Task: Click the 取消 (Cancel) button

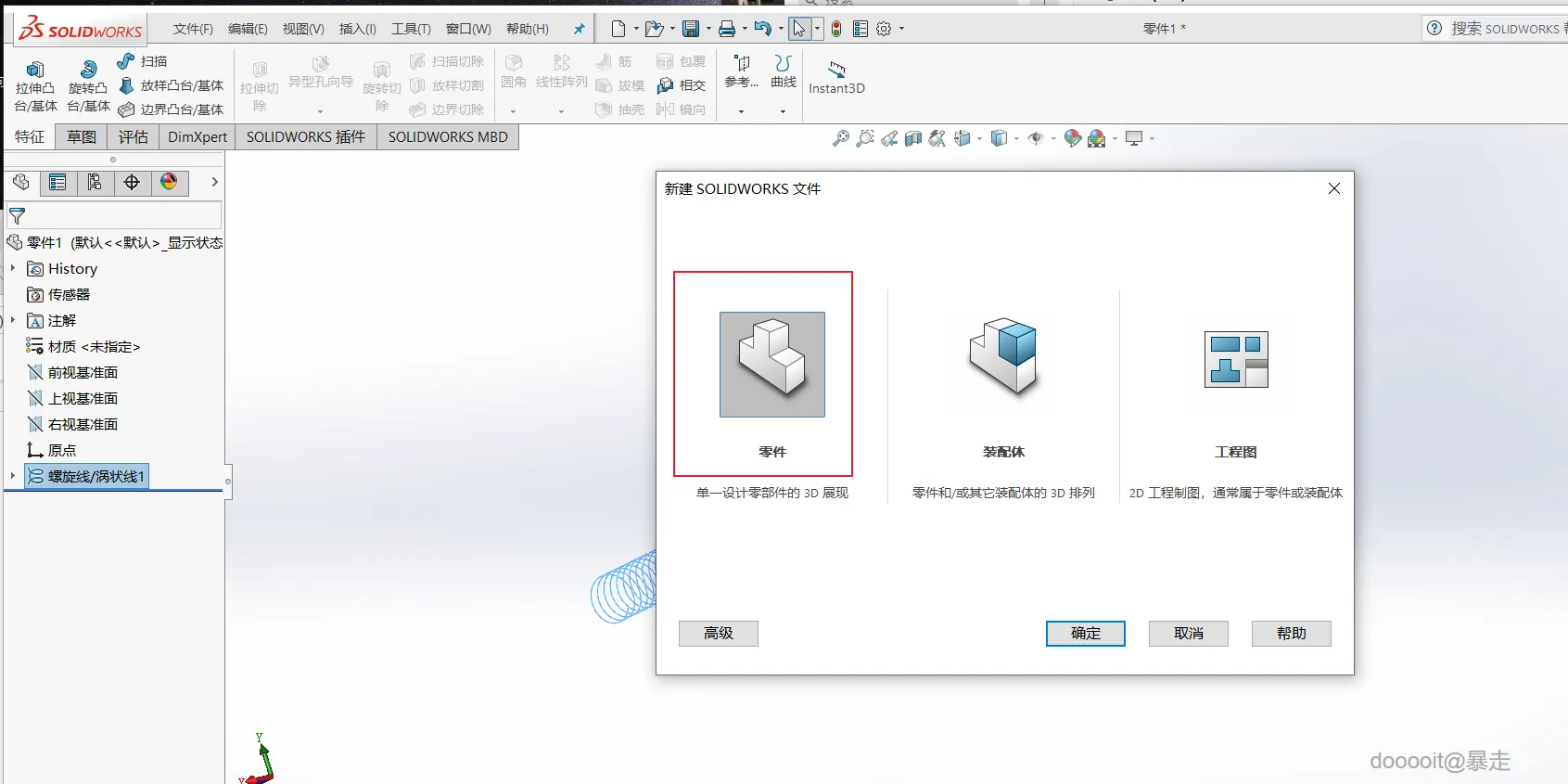Action: (x=1189, y=634)
